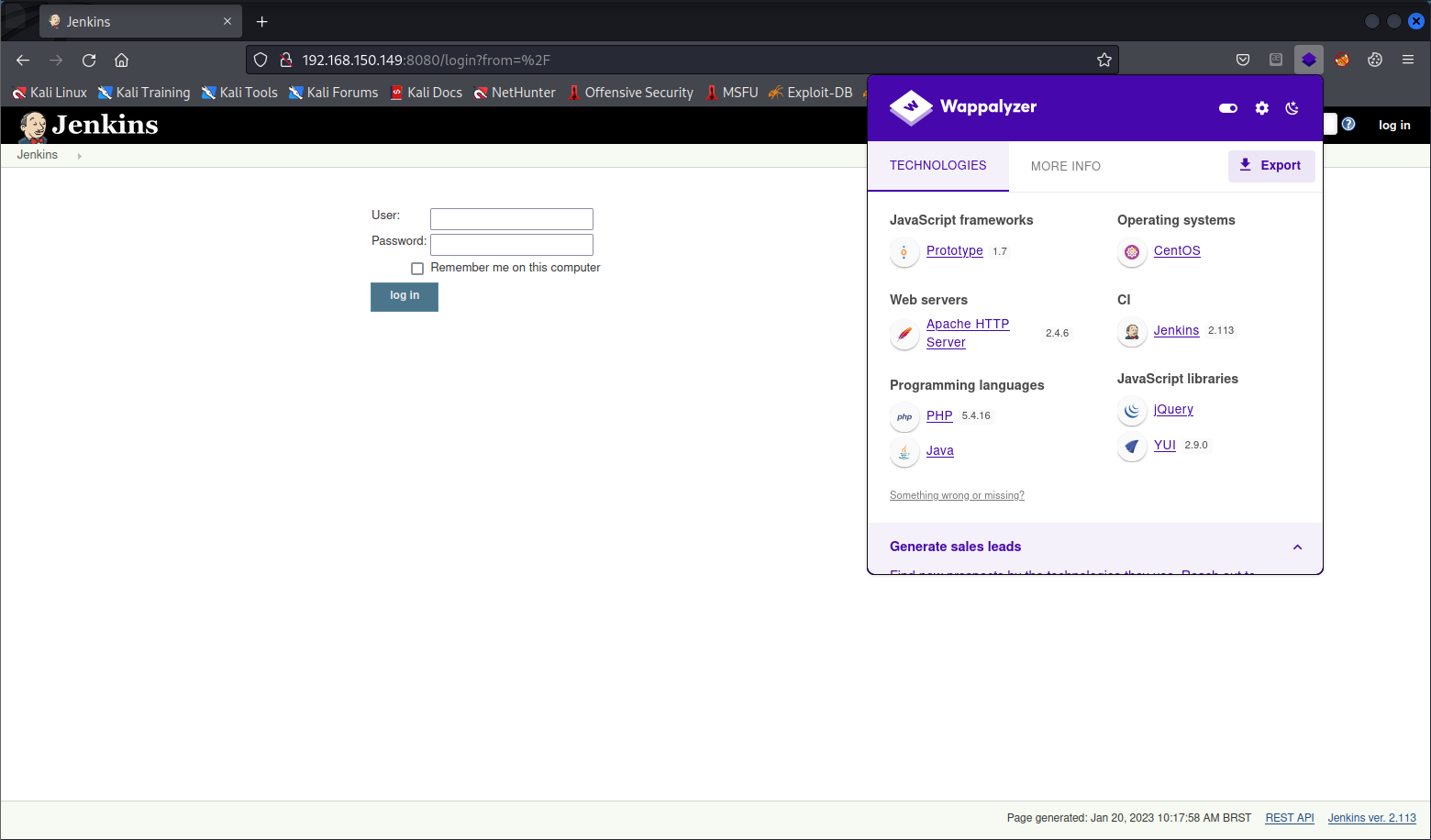Click the Java logo icon
Screen dimensions: 1431x840
click(x=904, y=452)
